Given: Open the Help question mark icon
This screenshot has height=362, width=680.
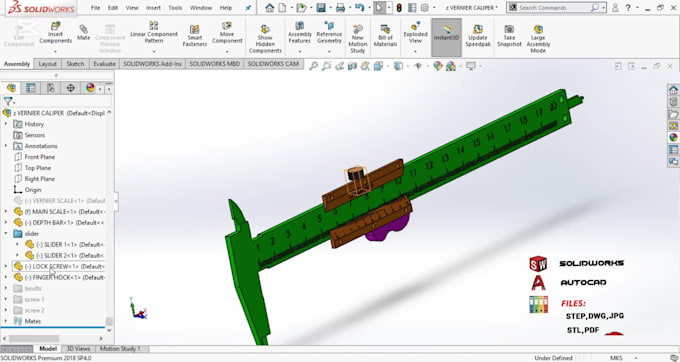Looking at the screenshot, I should tap(628, 8).
